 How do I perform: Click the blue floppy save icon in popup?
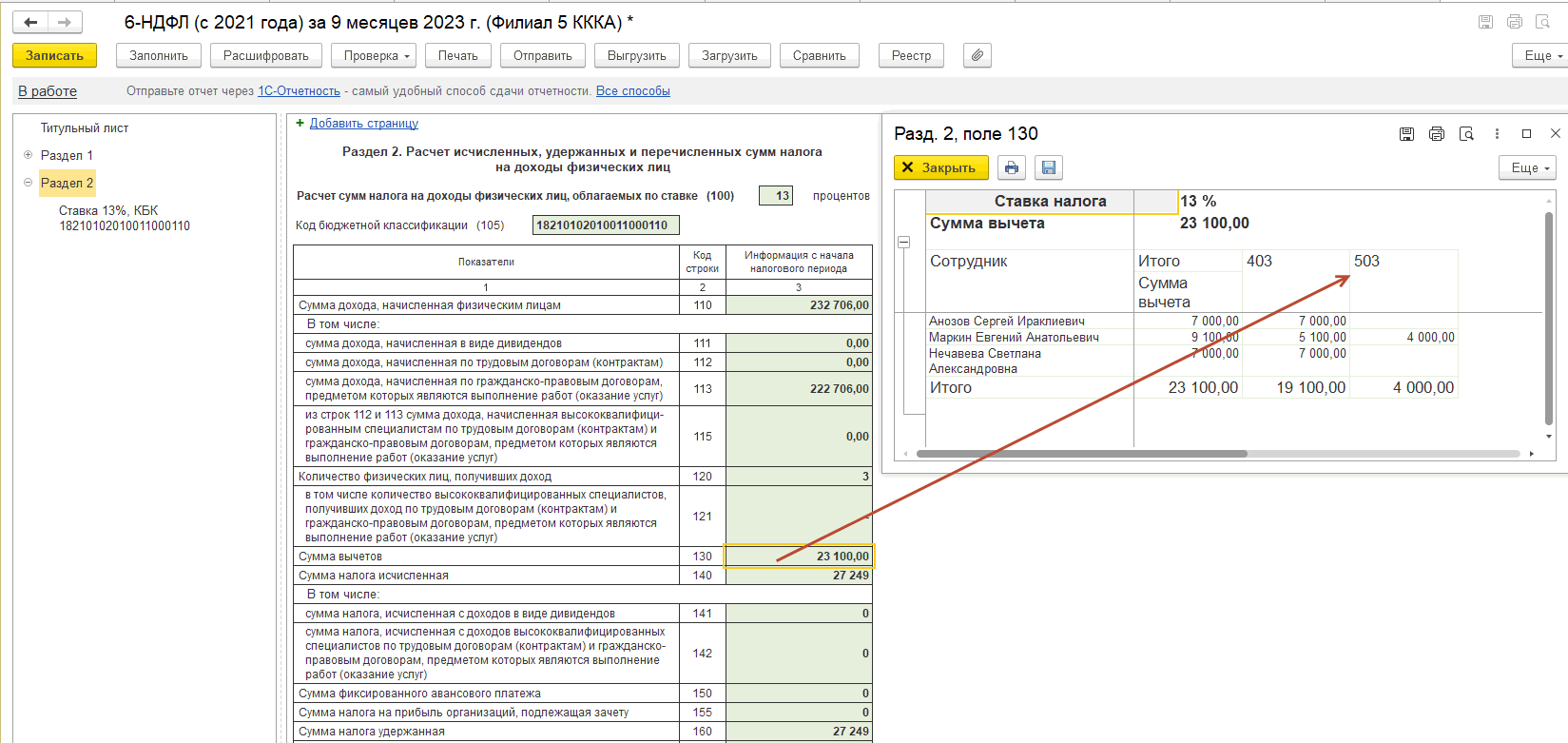point(1048,167)
